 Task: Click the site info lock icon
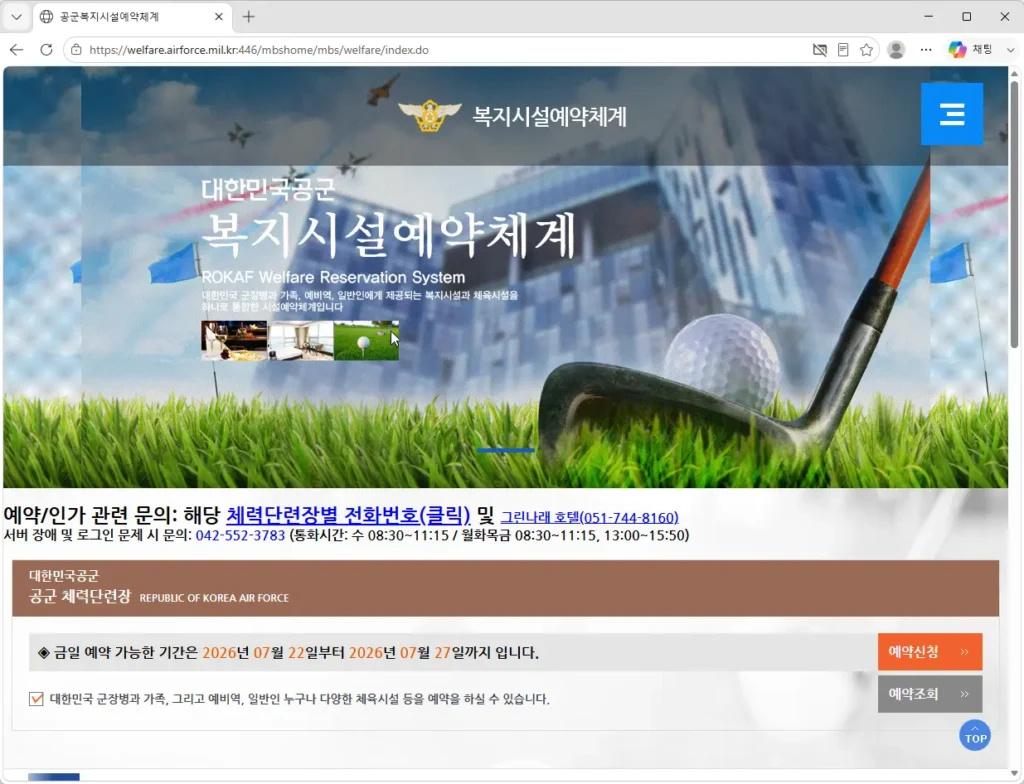click(76, 50)
